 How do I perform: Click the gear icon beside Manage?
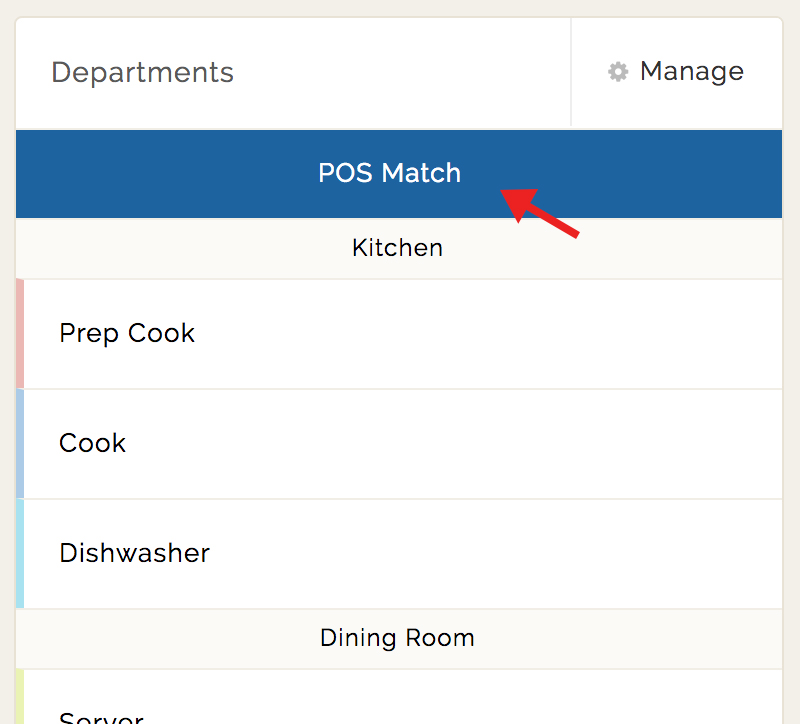click(618, 72)
